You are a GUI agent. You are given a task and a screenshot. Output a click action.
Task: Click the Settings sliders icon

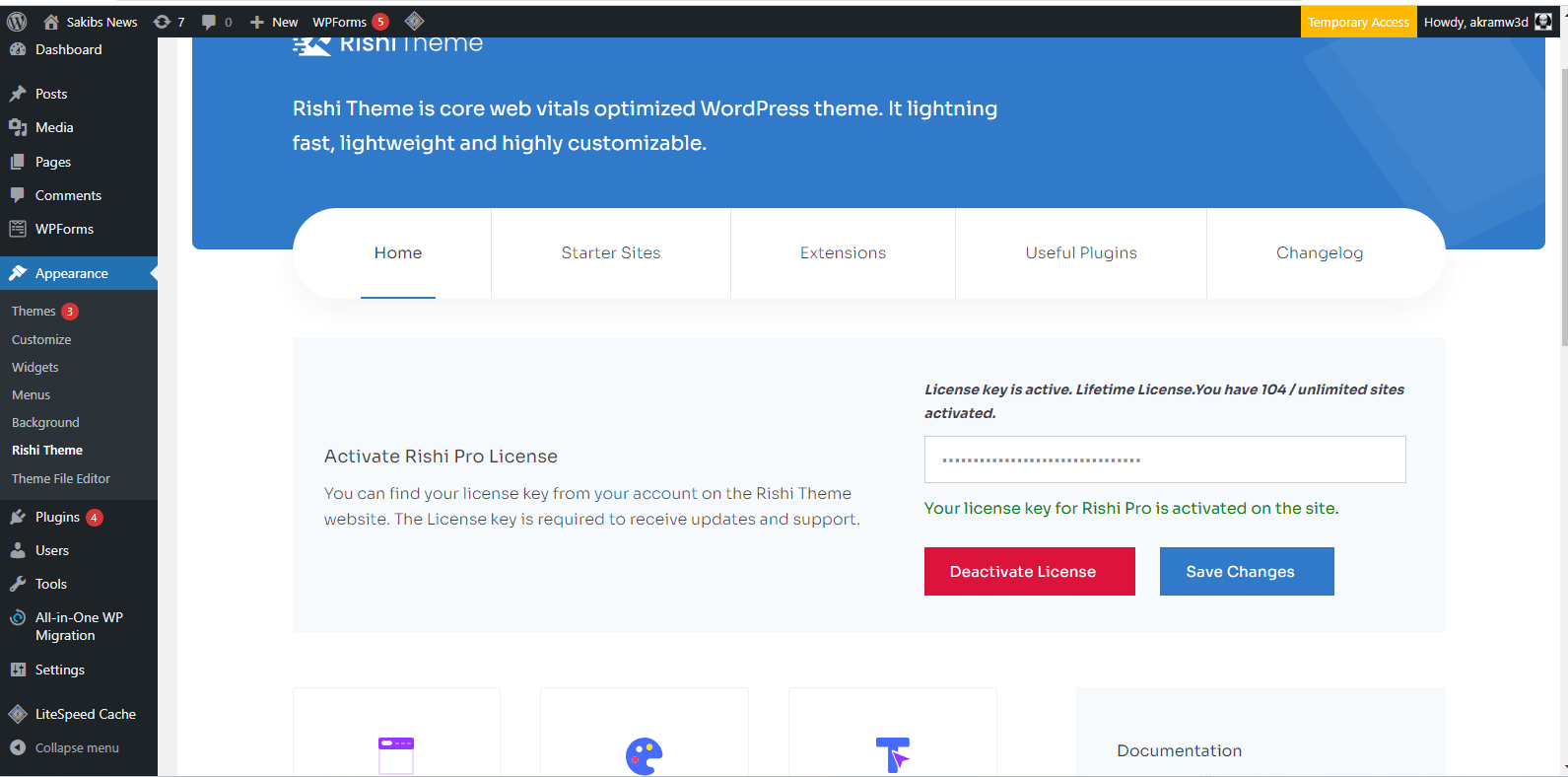(18, 670)
